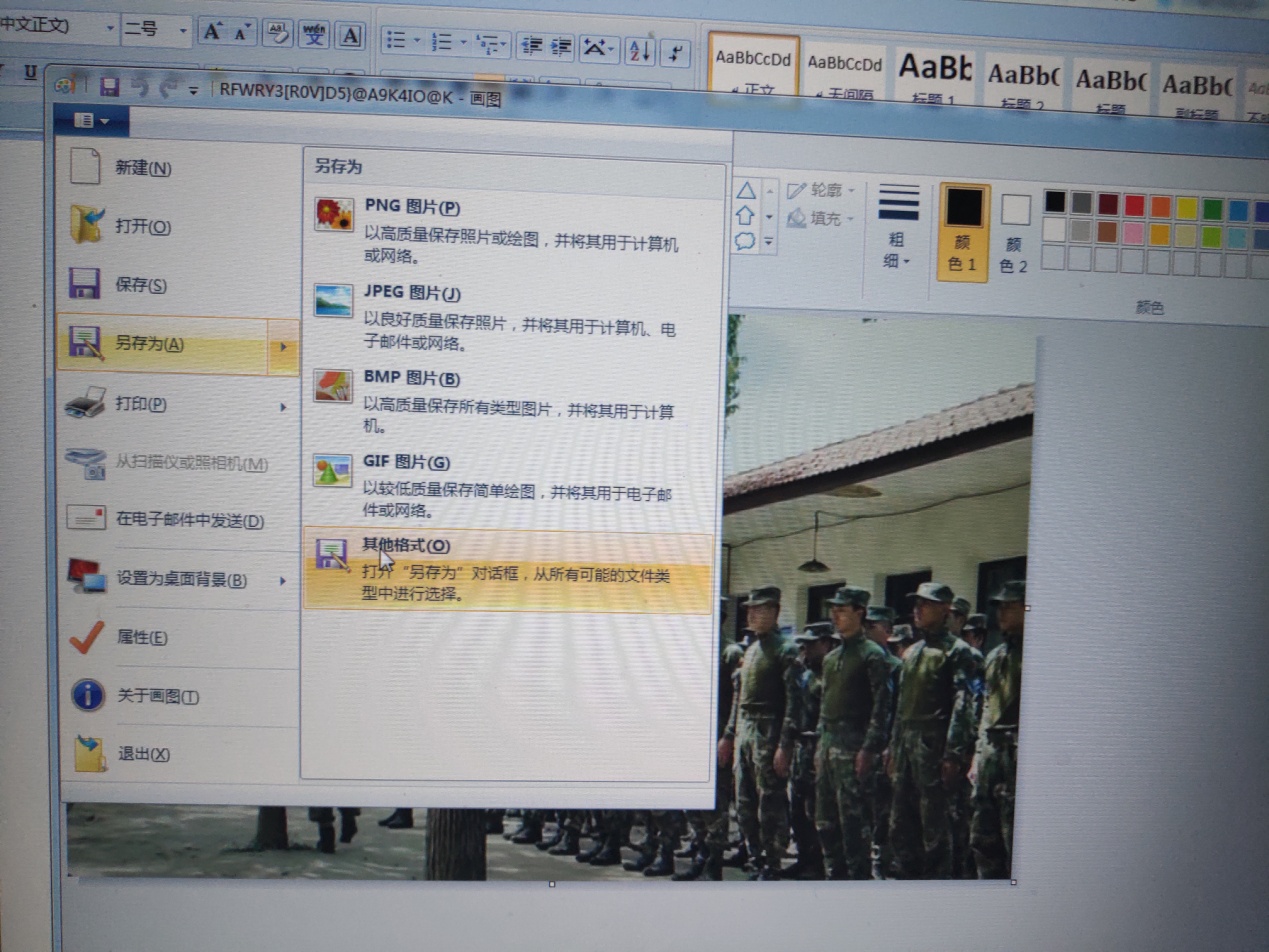Open 关于画图(T) About Paint

coord(179,696)
